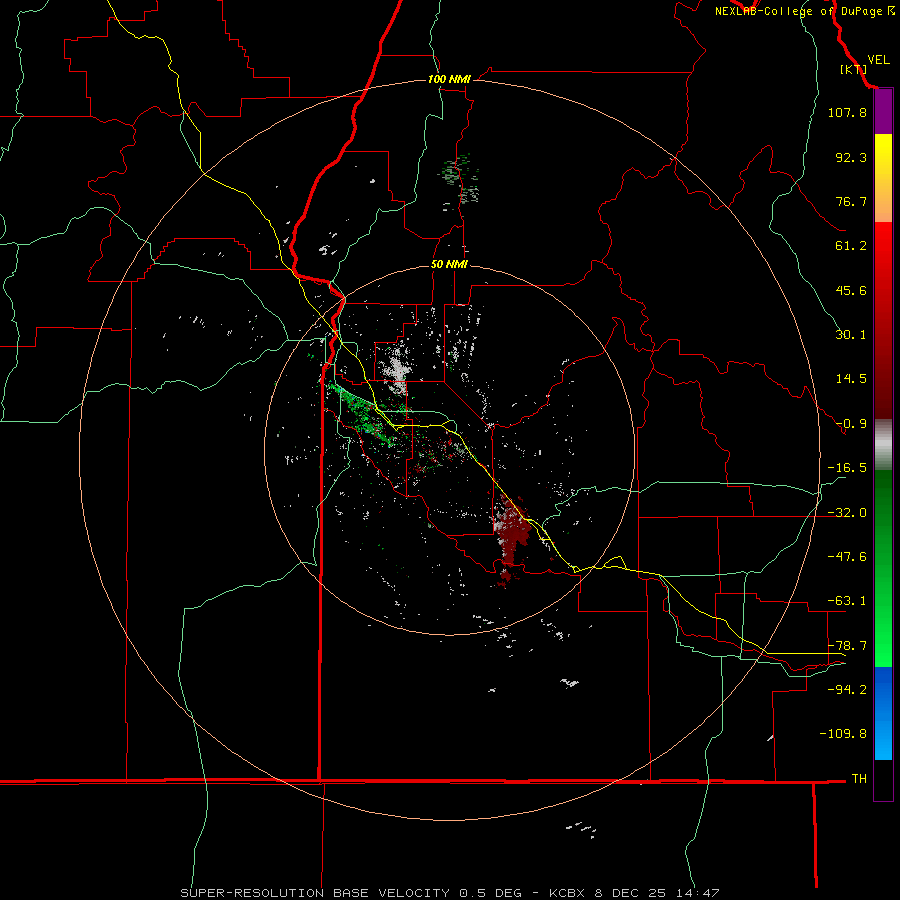Click the 30.1 legend value
The image size is (900, 900).
(x=851, y=335)
